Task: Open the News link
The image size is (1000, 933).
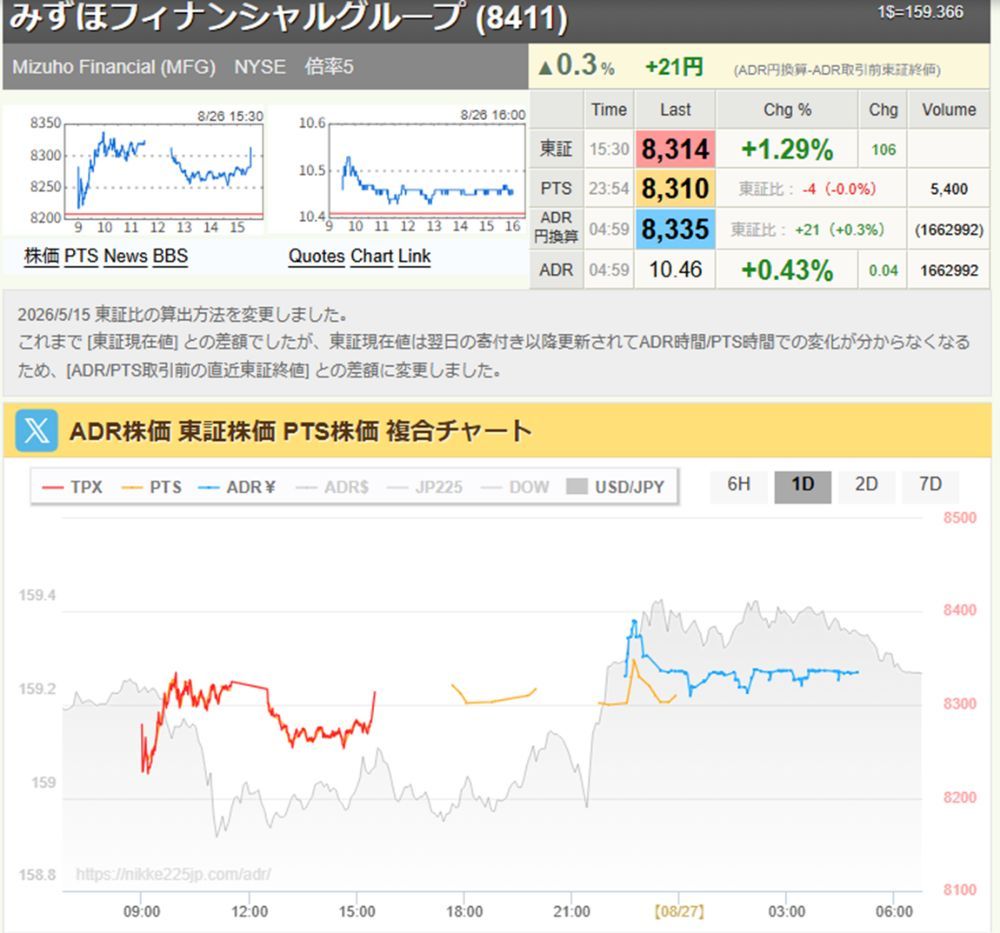Action: (126, 256)
